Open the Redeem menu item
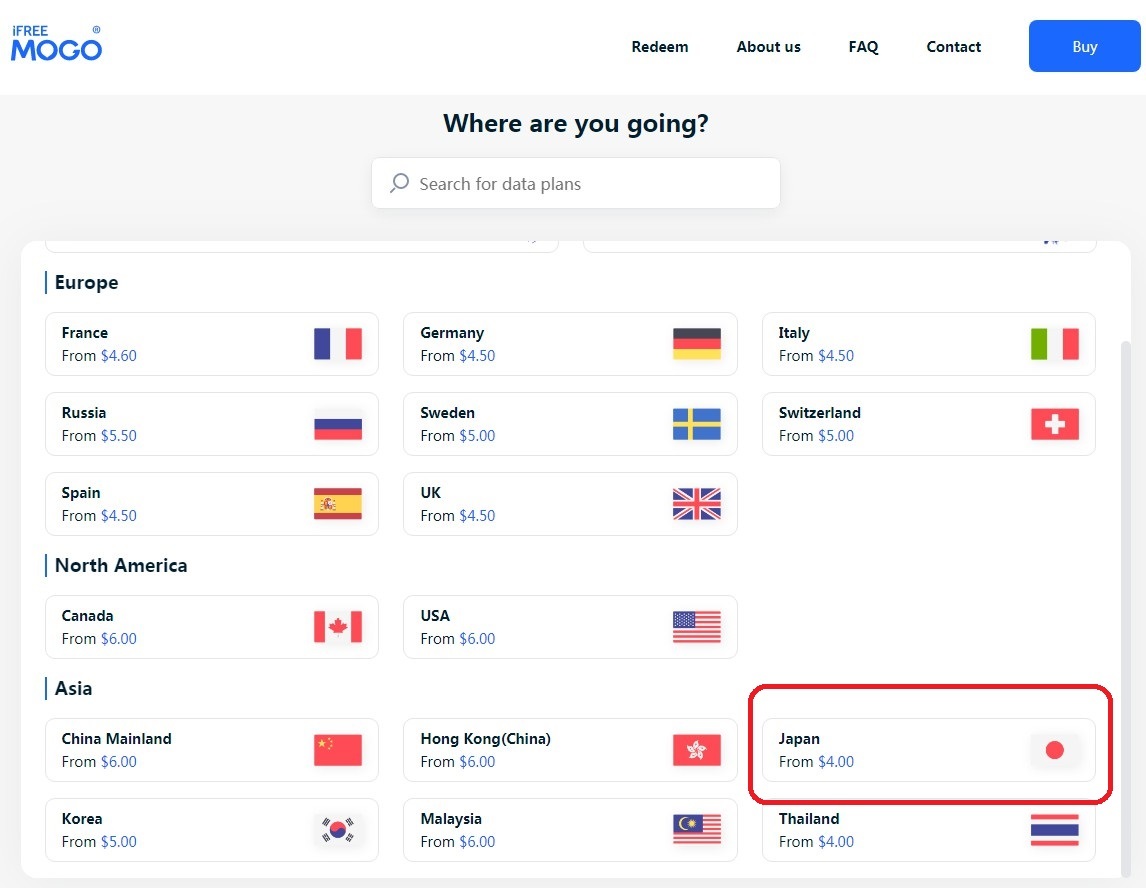The width and height of the screenshot is (1146, 888). [x=659, y=47]
